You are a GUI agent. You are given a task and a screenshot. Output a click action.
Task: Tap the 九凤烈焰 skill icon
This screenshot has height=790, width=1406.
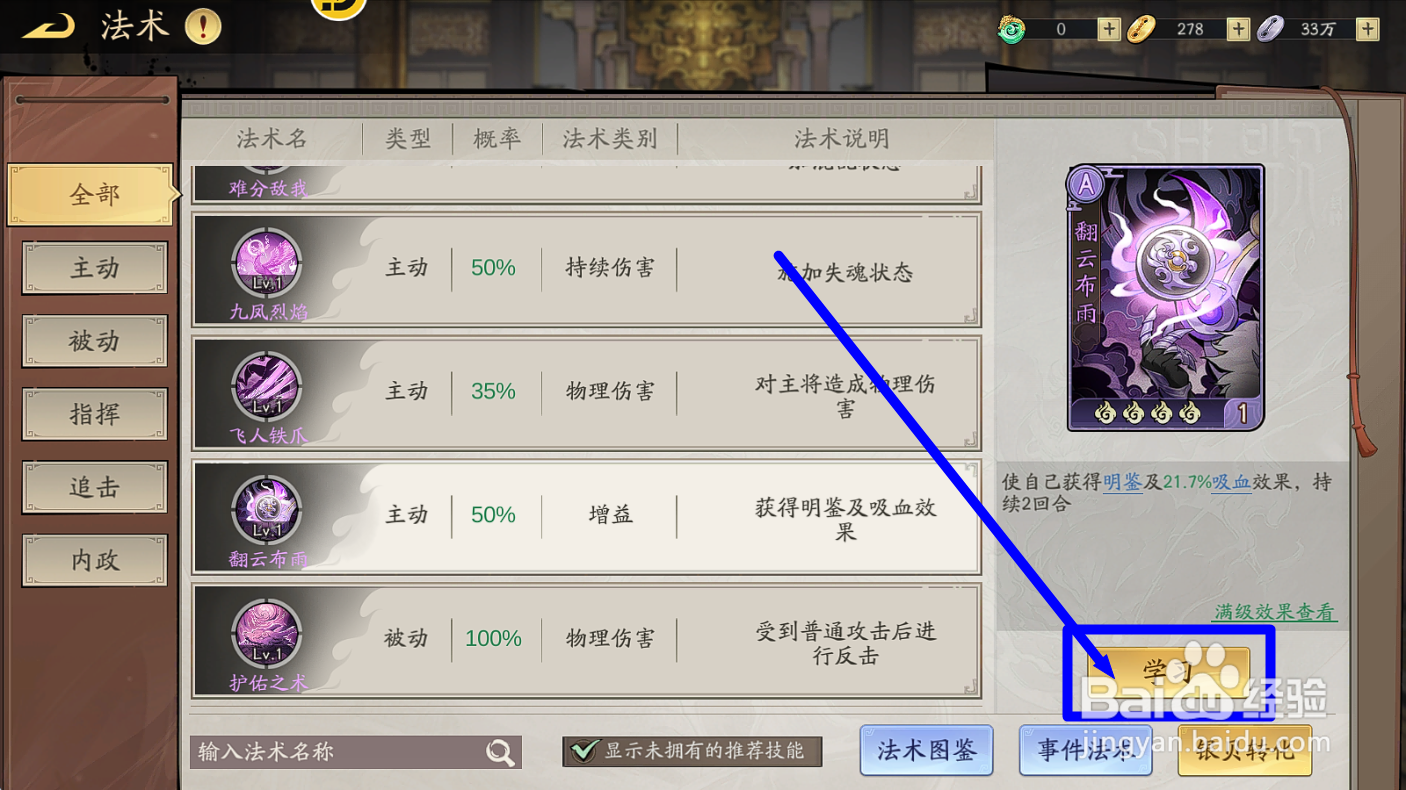click(x=267, y=264)
